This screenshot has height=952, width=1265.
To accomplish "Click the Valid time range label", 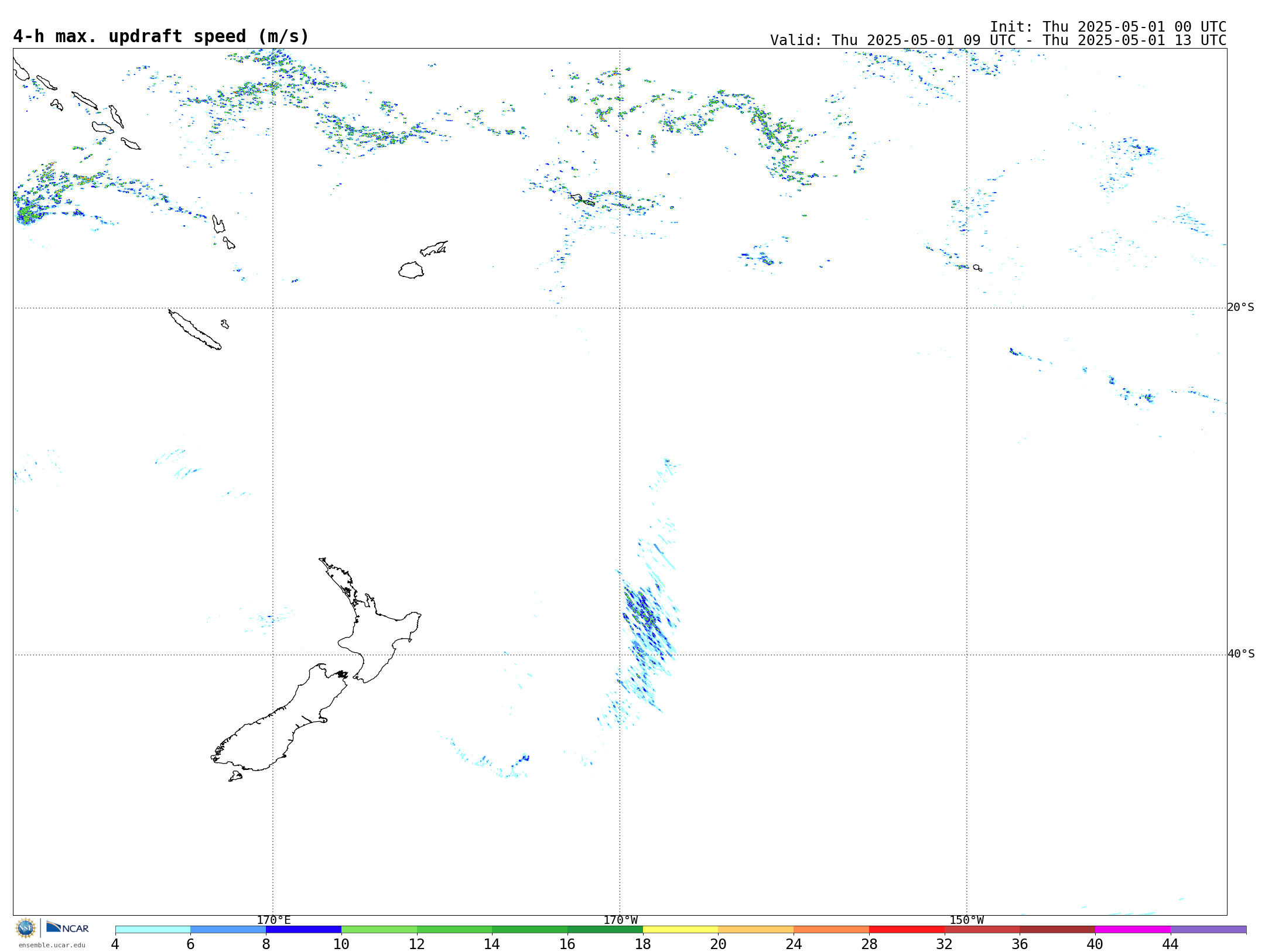I will (998, 40).
